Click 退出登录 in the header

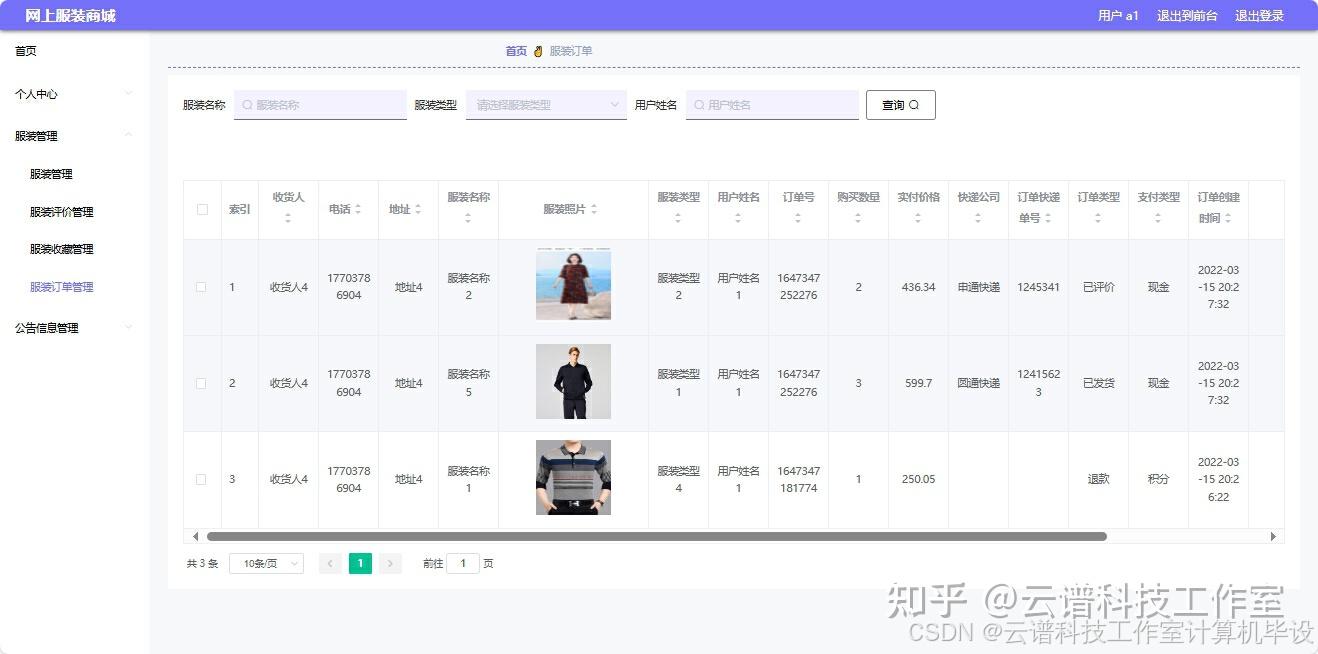[x=1259, y=16]
